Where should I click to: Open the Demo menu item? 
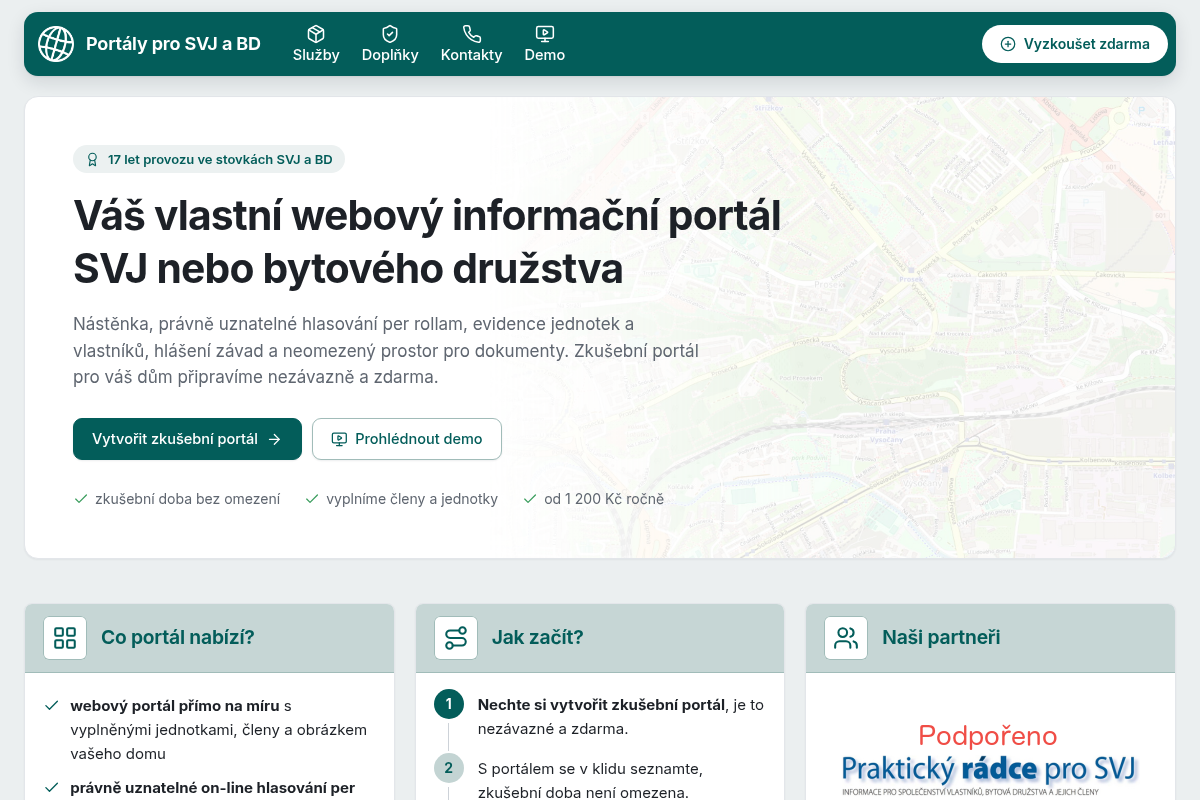coord(545,44)
